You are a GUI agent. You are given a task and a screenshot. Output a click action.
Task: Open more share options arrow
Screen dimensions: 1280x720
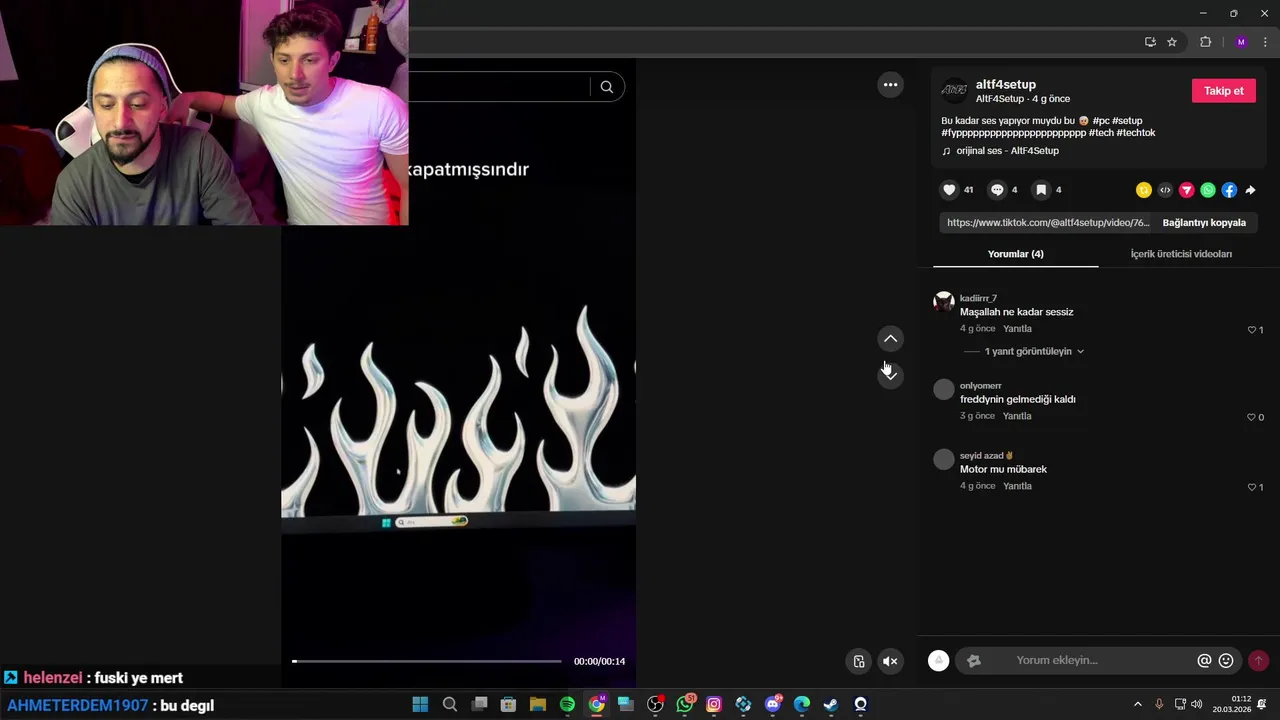[1250, 190]
